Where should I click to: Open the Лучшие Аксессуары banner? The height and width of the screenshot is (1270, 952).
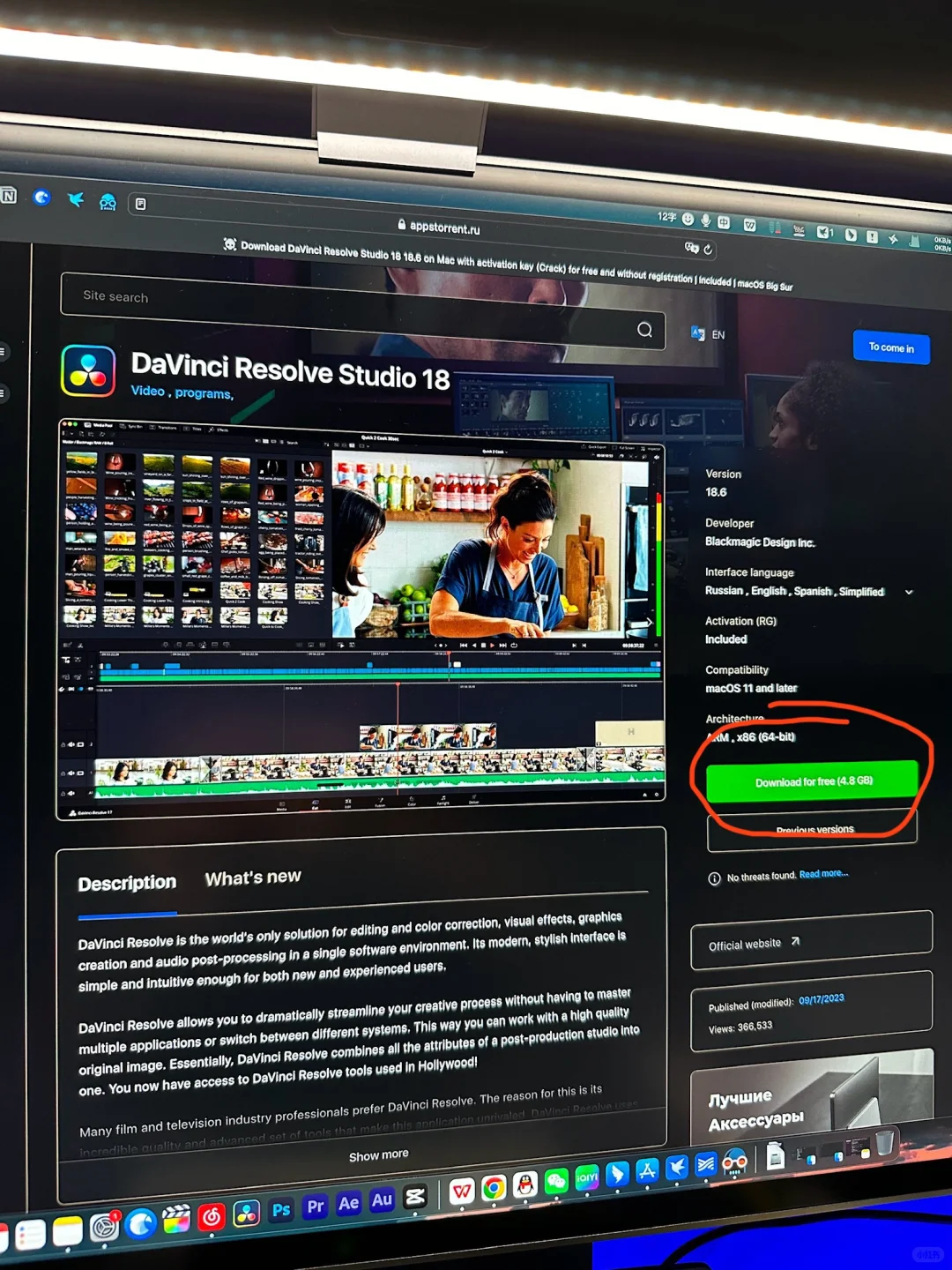[x=811, y=1098]
